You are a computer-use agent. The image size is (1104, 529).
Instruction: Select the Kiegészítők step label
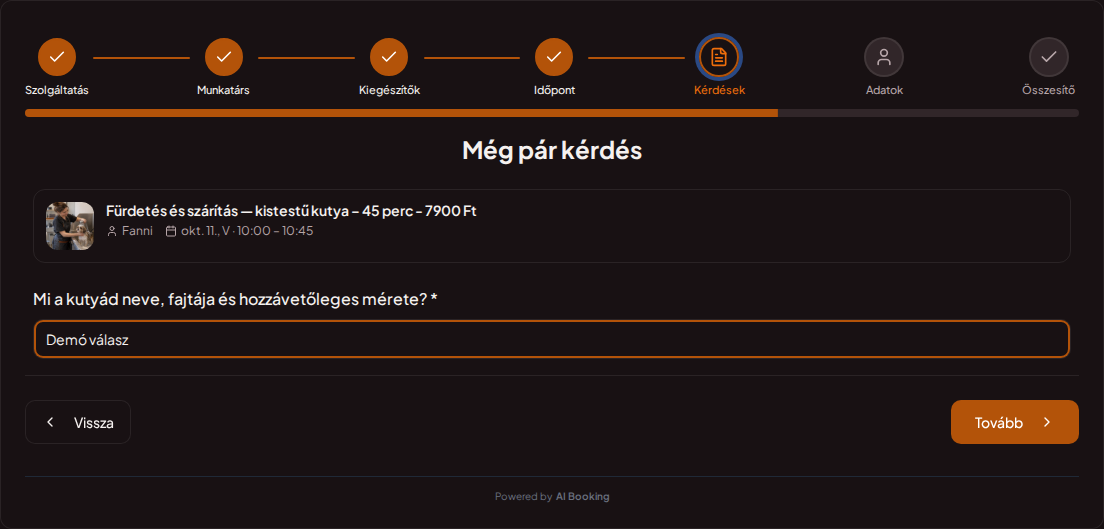[x=389, y=90]
